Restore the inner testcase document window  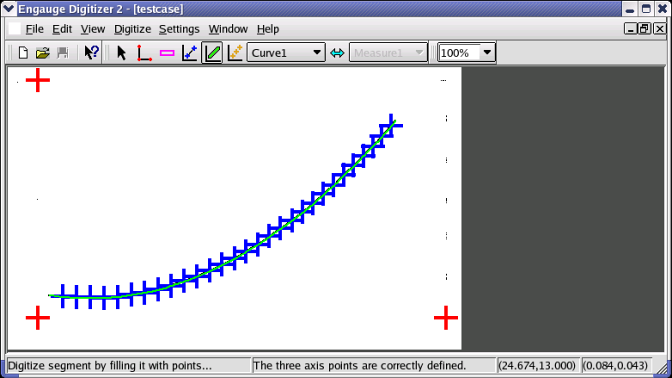645,29
